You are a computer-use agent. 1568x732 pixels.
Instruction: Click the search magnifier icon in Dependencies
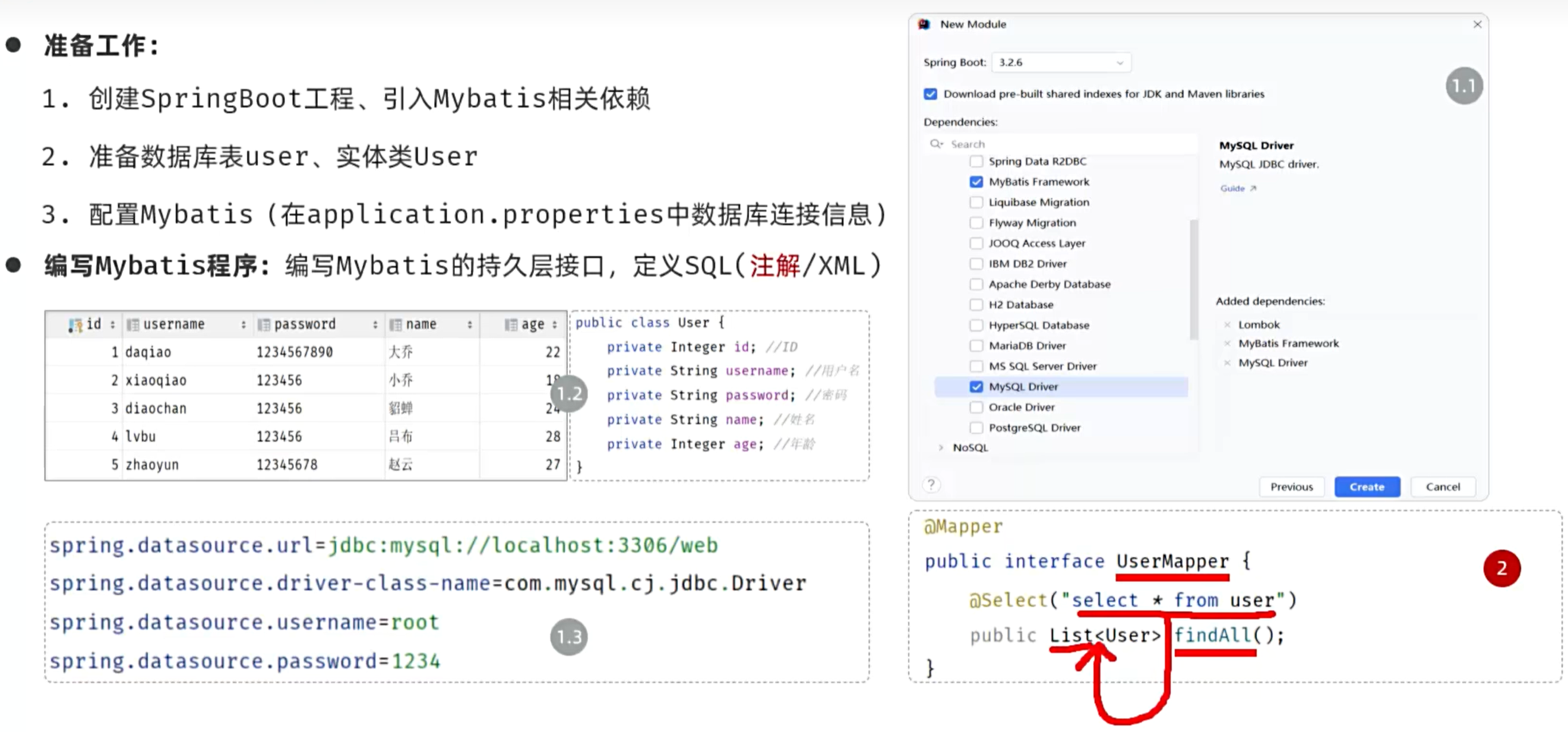click(x=935, y=144)
